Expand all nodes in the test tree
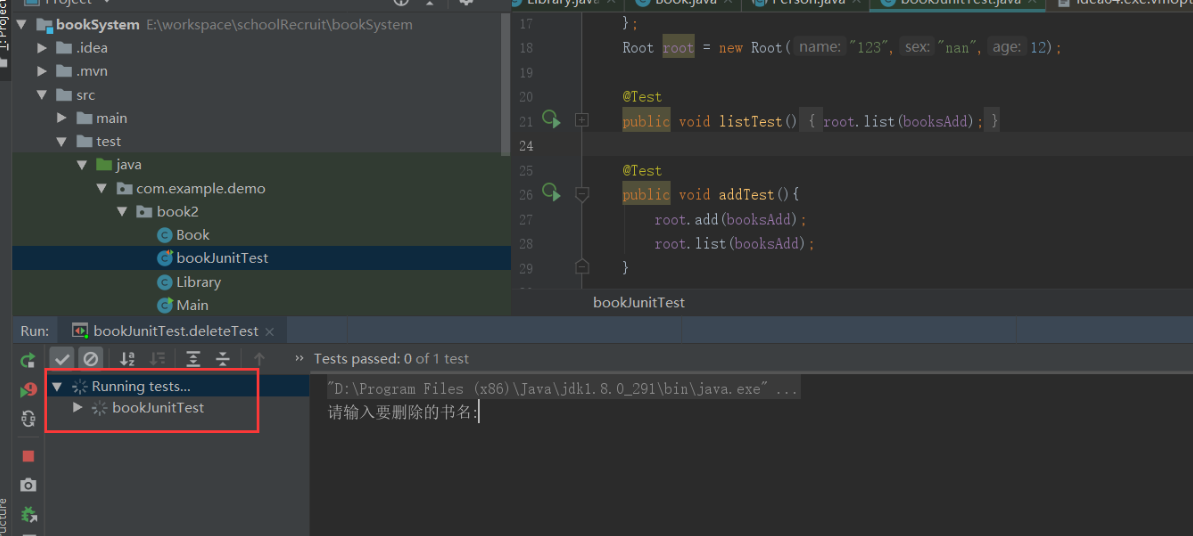1193x536 pixels. tap(193, 359)
